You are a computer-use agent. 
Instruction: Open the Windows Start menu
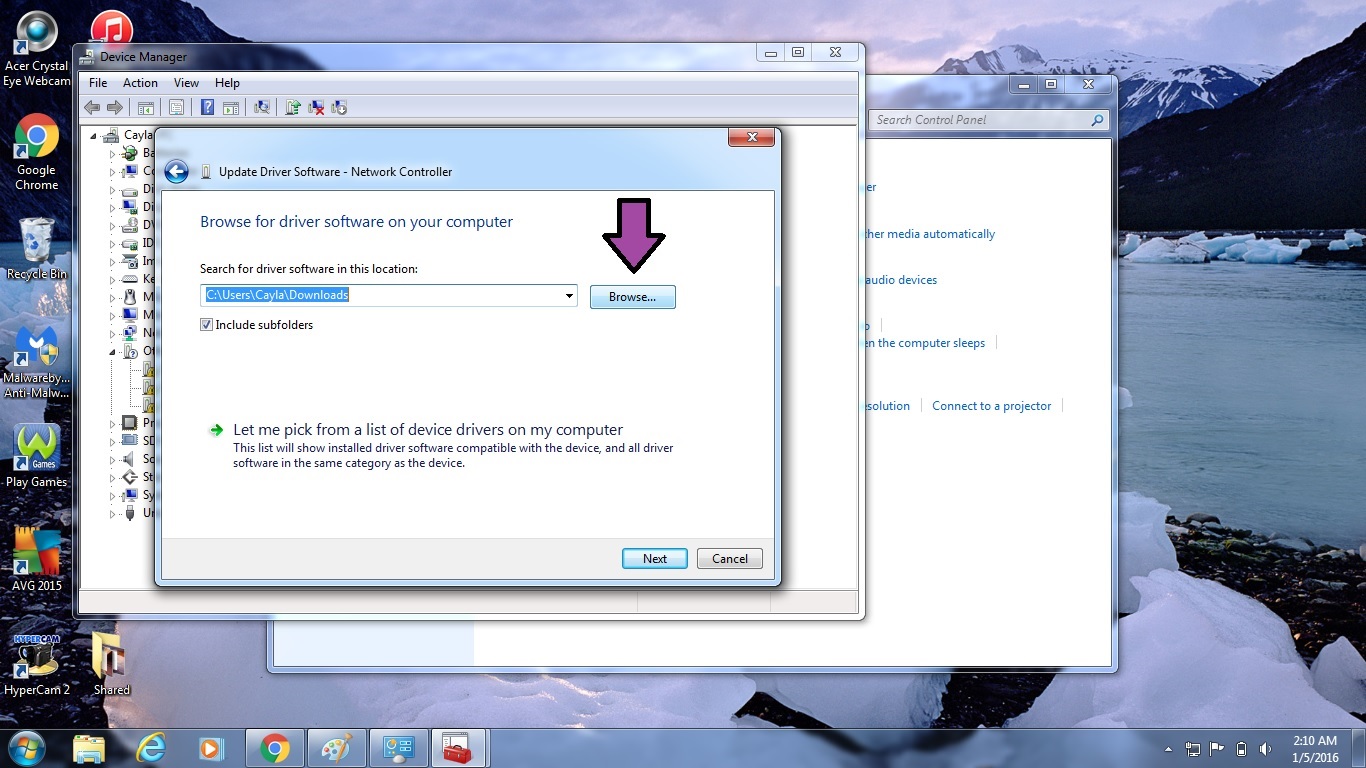coord(27,747)
